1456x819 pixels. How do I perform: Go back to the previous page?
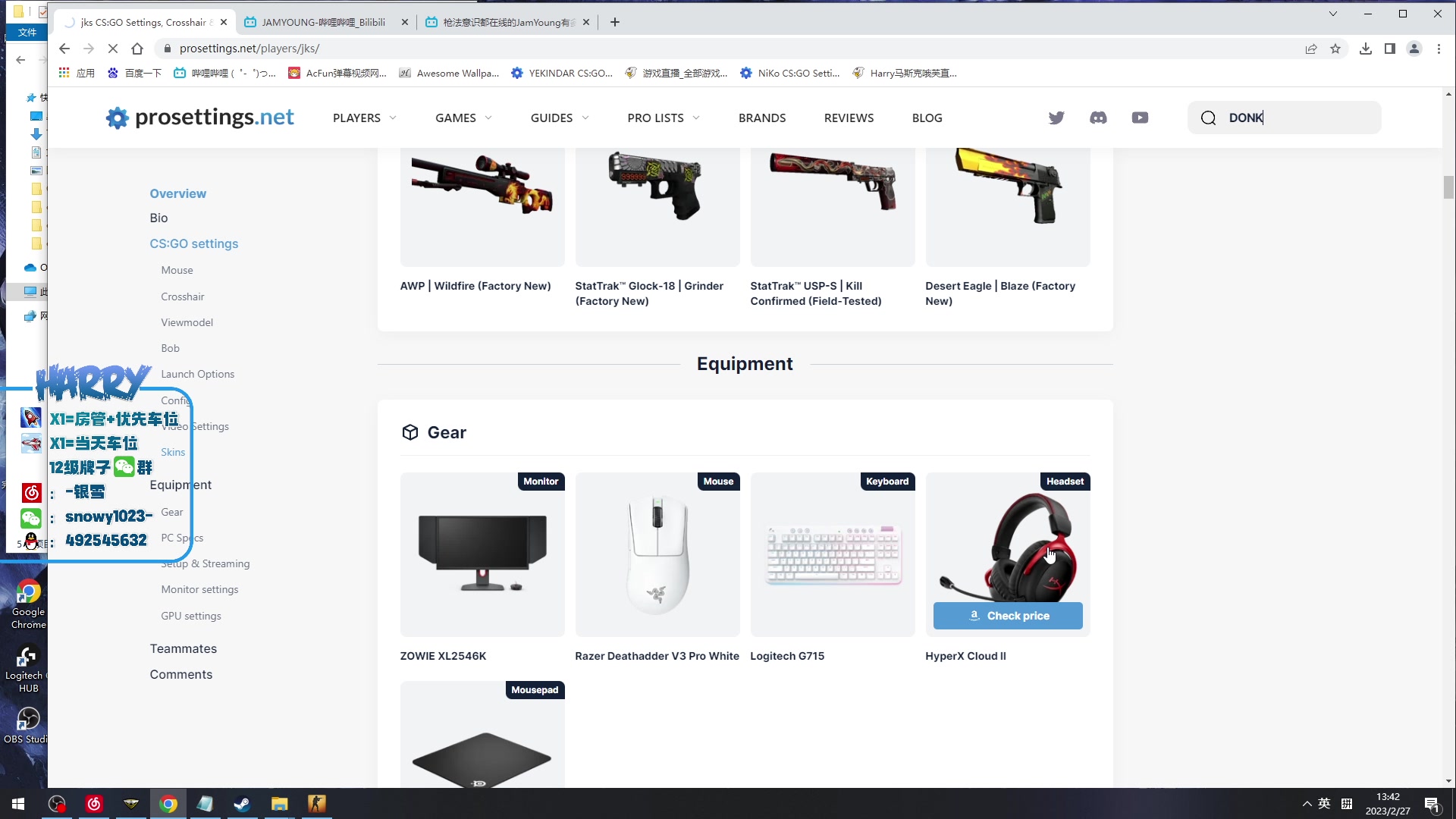click(64, 49)
